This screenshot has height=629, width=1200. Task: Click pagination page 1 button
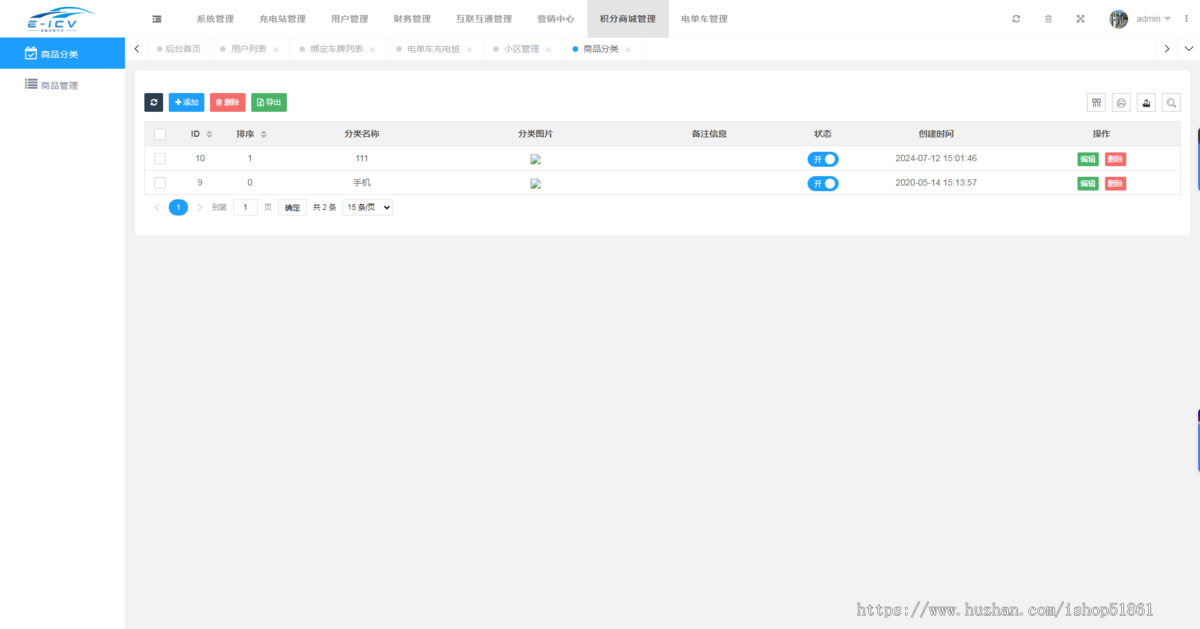coord(178,207)
